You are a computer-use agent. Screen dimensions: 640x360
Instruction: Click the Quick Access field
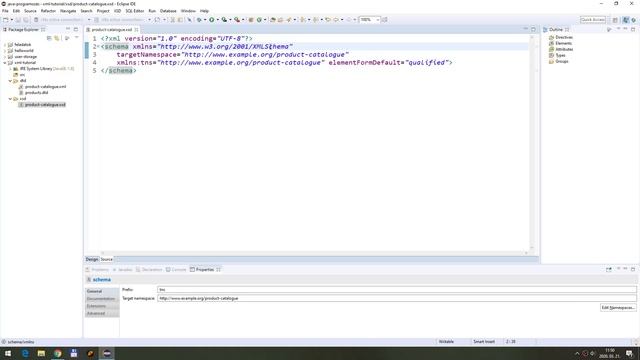click(x=593, y=20)
